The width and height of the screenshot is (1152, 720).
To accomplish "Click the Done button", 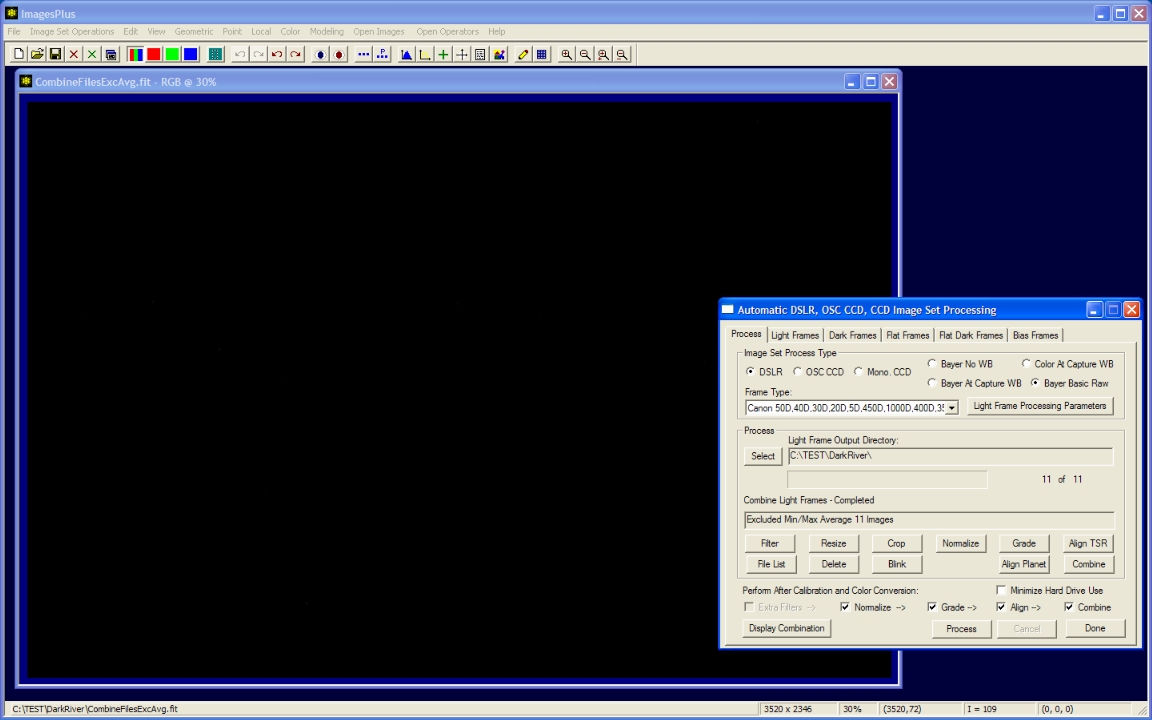I will pyautogui.click(x=1095, y=628).
